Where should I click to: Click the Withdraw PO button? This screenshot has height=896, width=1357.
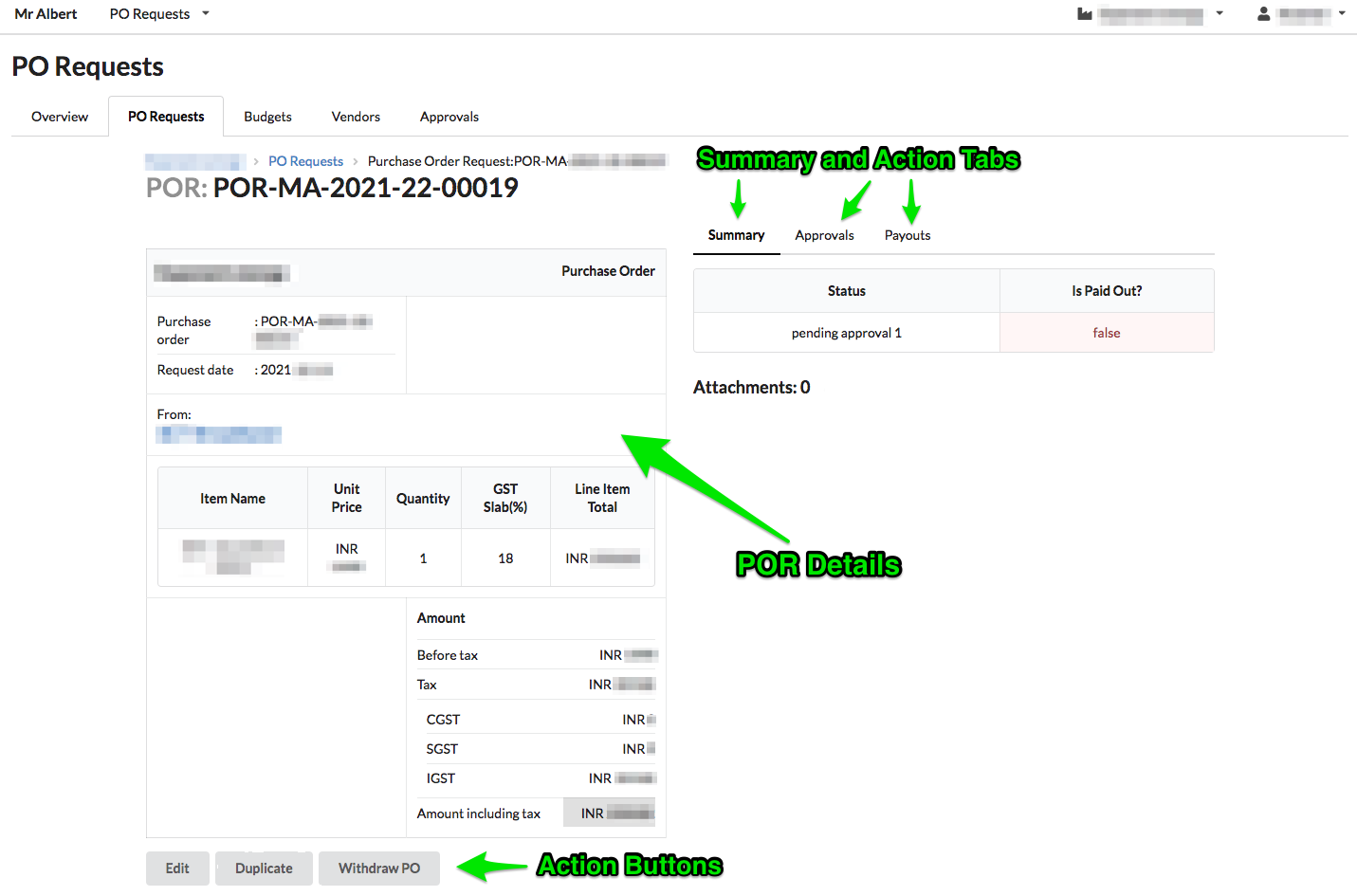[378, 868]
